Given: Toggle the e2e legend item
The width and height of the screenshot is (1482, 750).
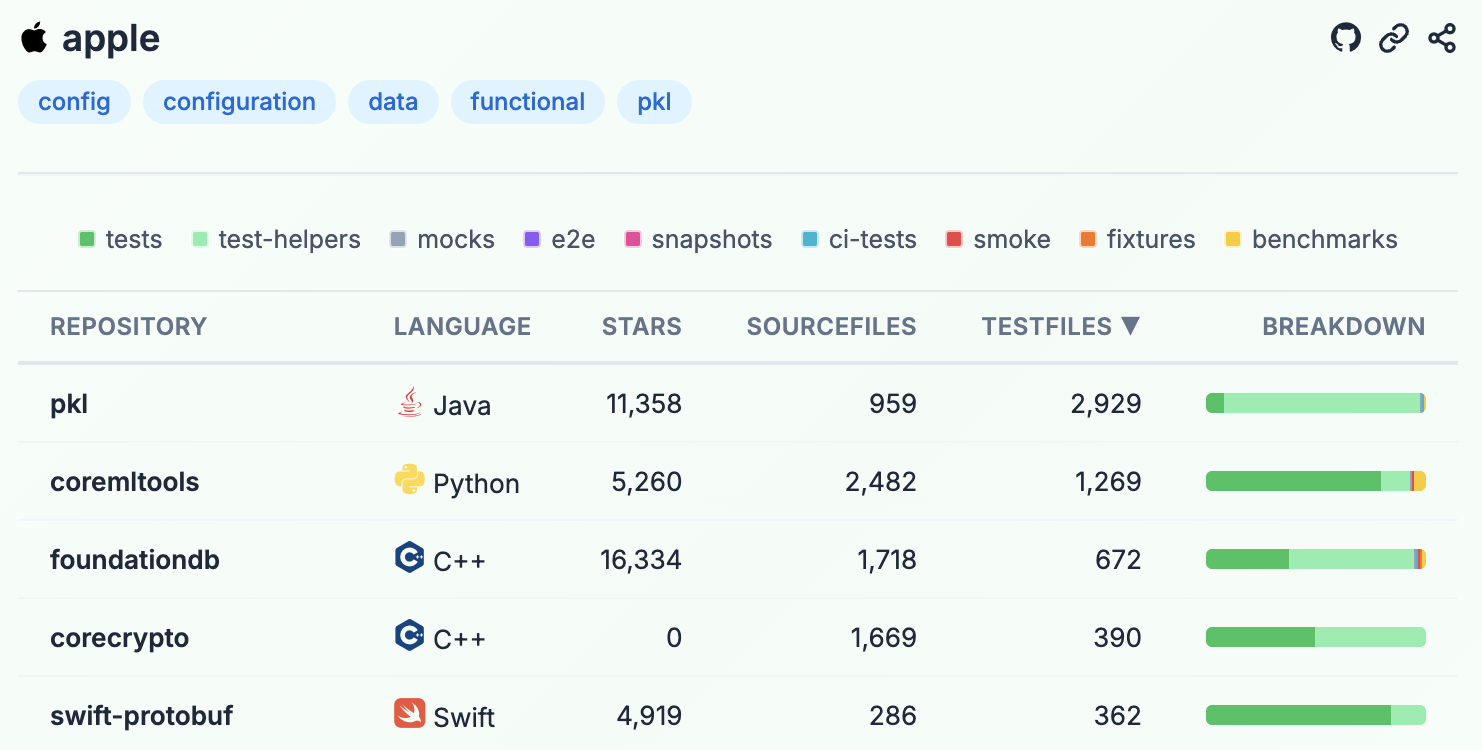Looking at the screenshot, I should click(560, 240).
